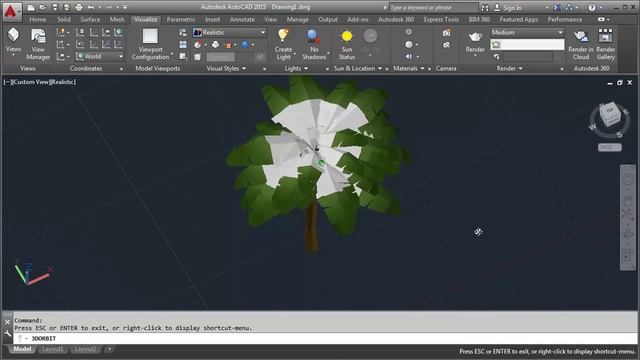This screenshot has height=360, width=640.
Task: Switch to the Home ribbon tab
Action: click(38, 19)
